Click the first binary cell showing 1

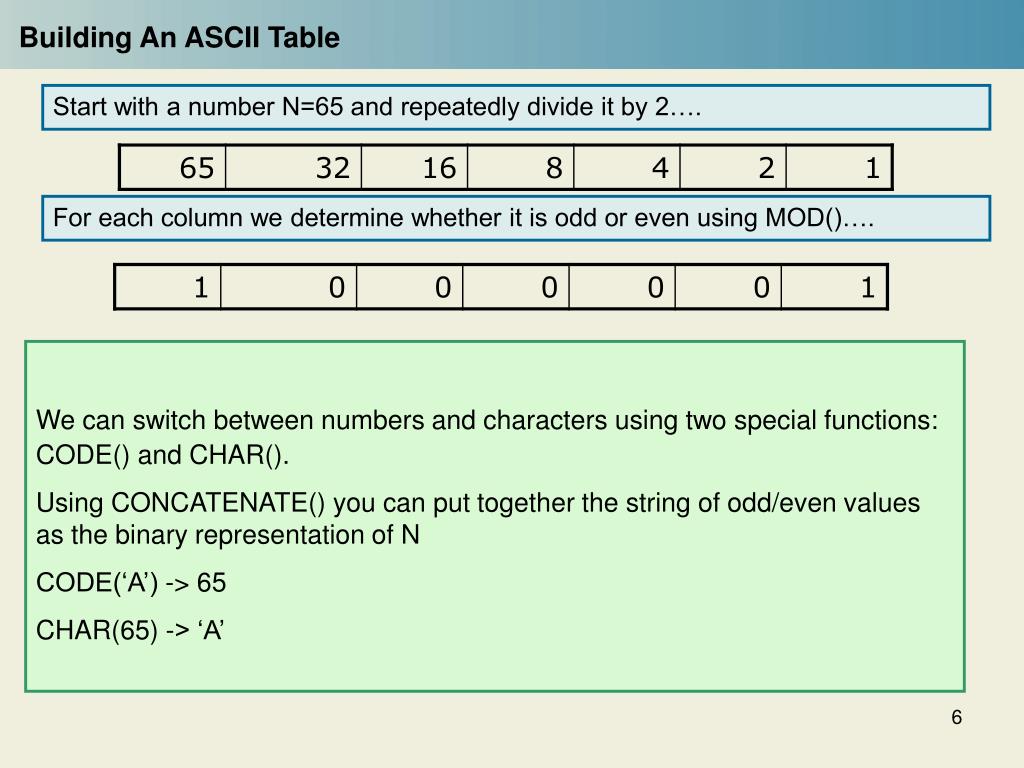(168, 287)
